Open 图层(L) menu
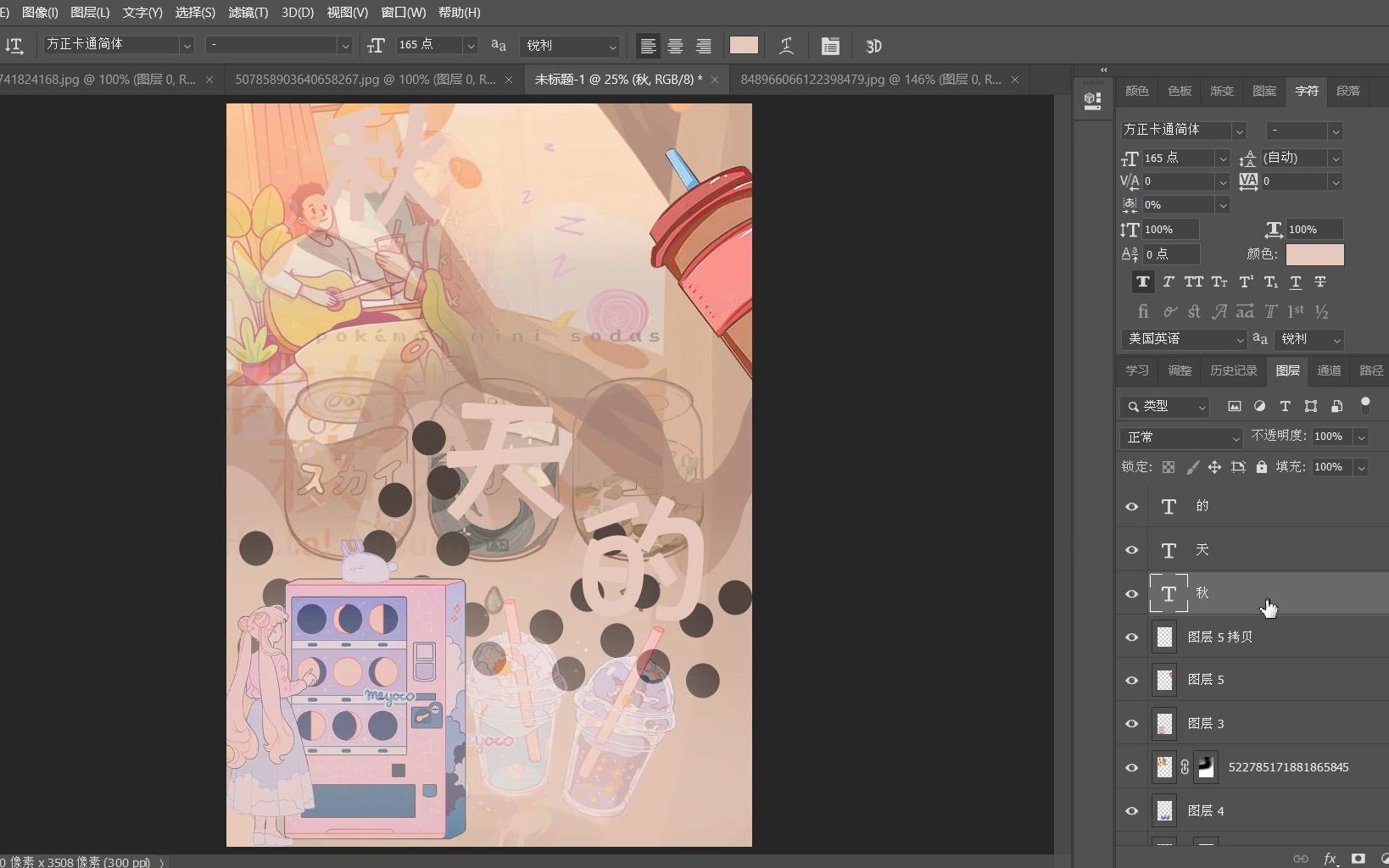 [90, 12]
